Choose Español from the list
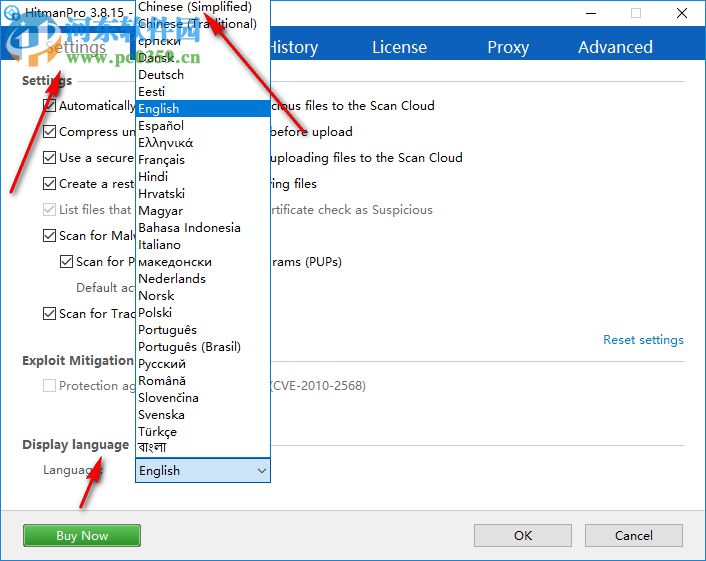 (203, 126)
